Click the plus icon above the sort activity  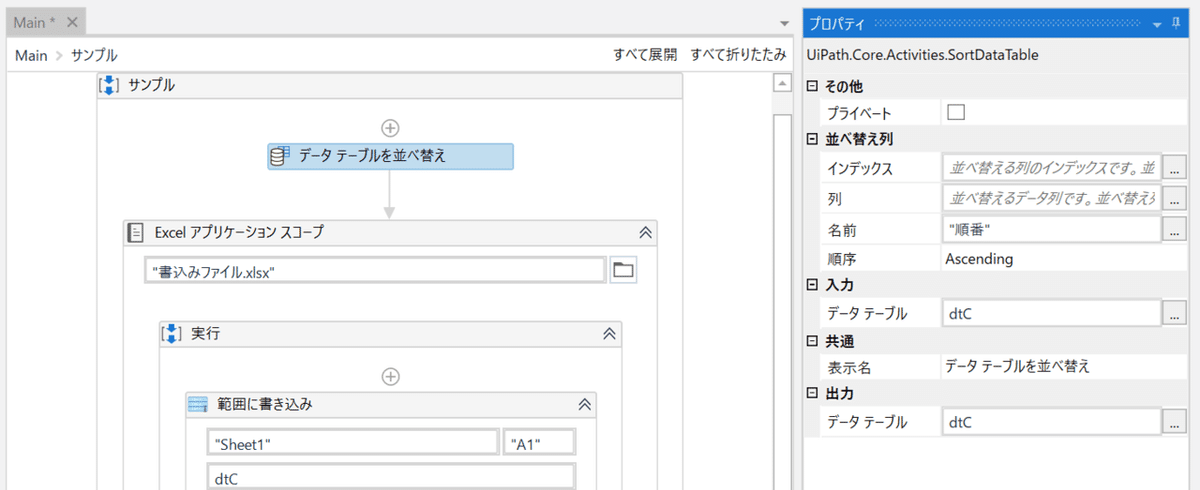390,127
